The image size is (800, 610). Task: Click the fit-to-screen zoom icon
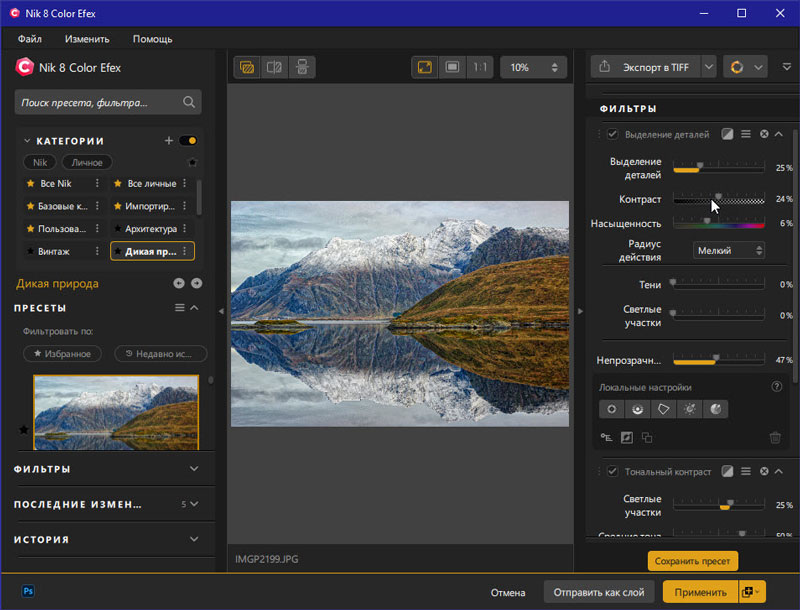pyautogui.click(x=425, y=67)
